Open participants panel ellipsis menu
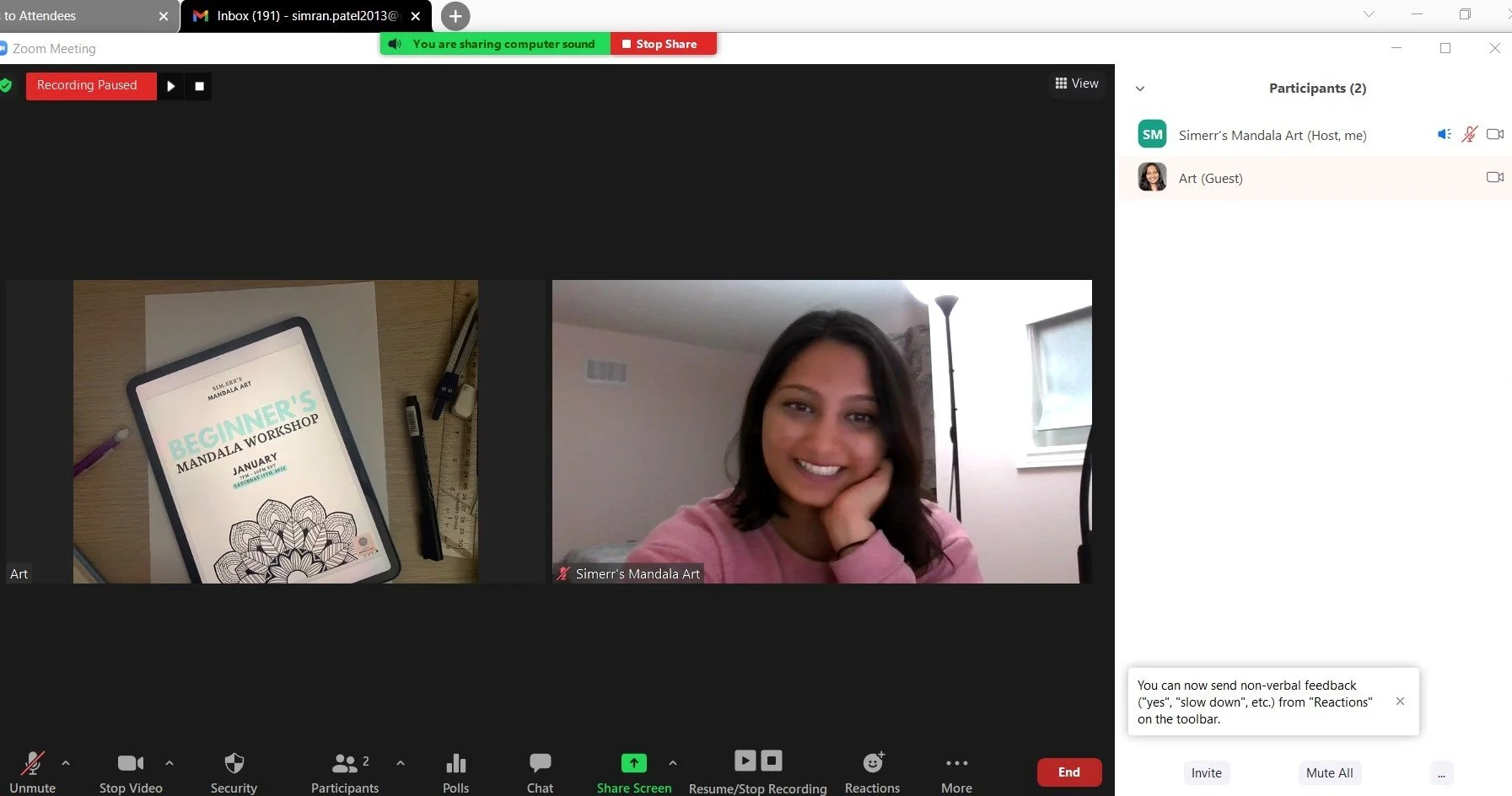 coord(1441,773)
